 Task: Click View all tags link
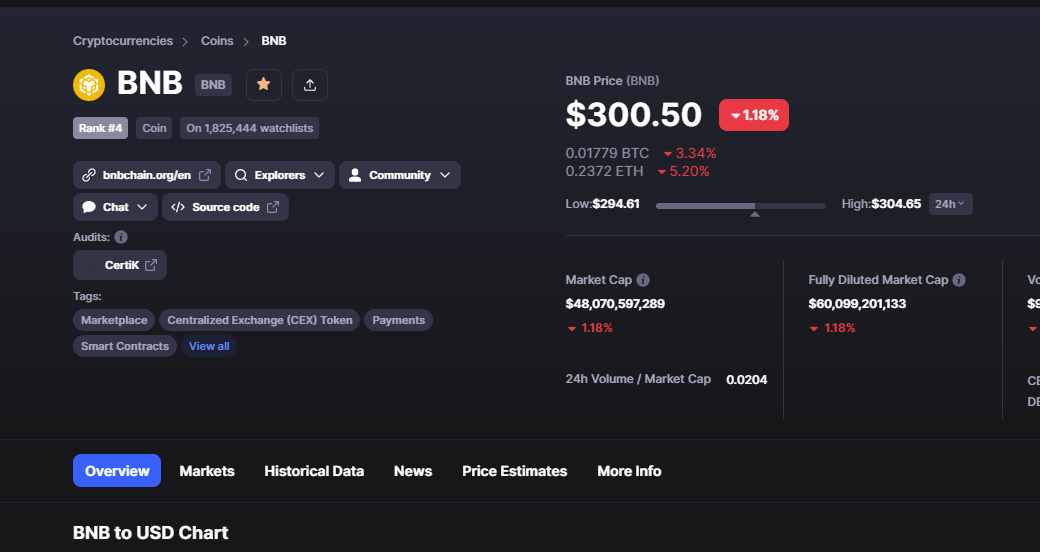[x=209, y=346]
